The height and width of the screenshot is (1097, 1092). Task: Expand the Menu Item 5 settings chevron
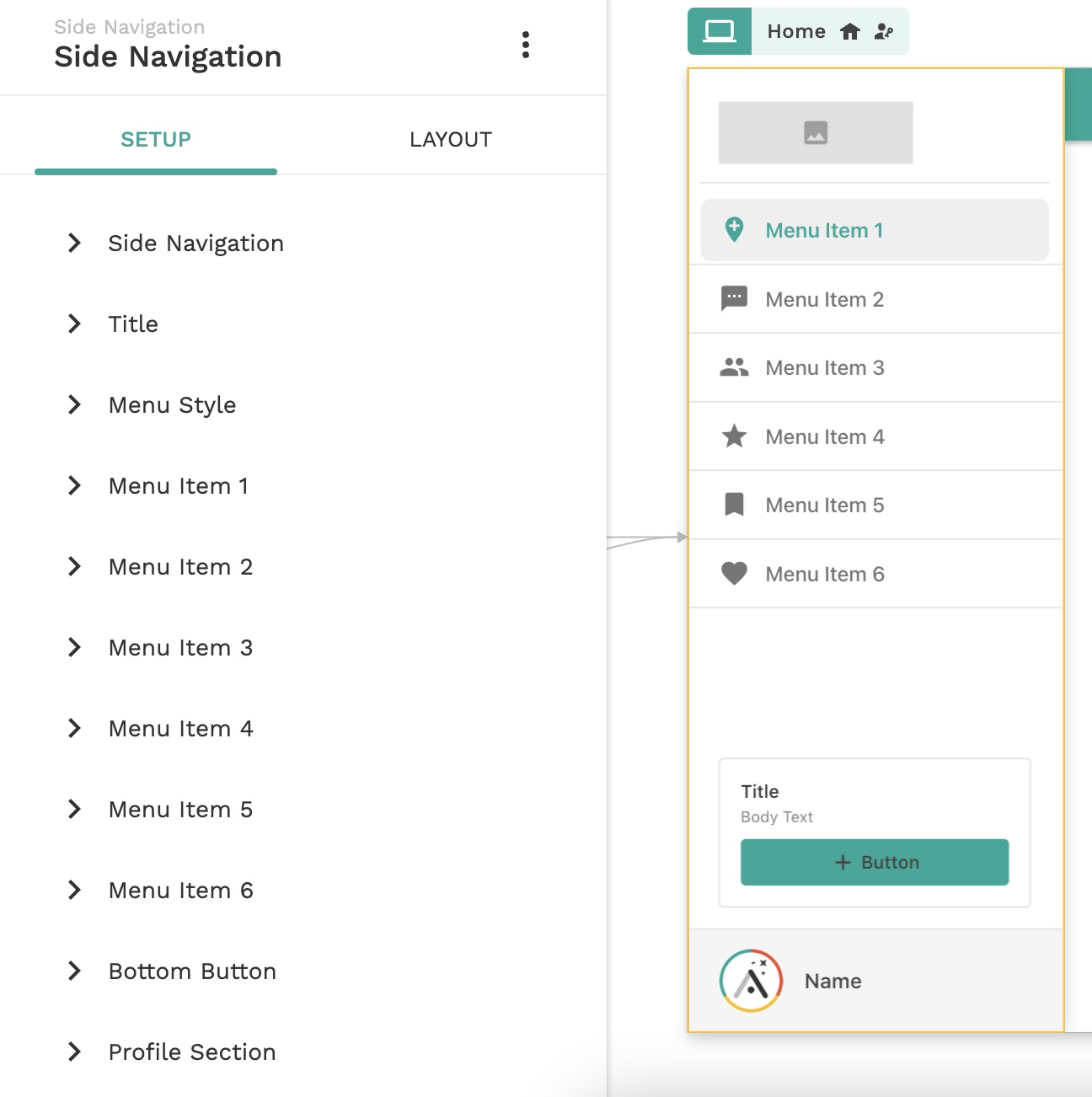coord(75,809)
